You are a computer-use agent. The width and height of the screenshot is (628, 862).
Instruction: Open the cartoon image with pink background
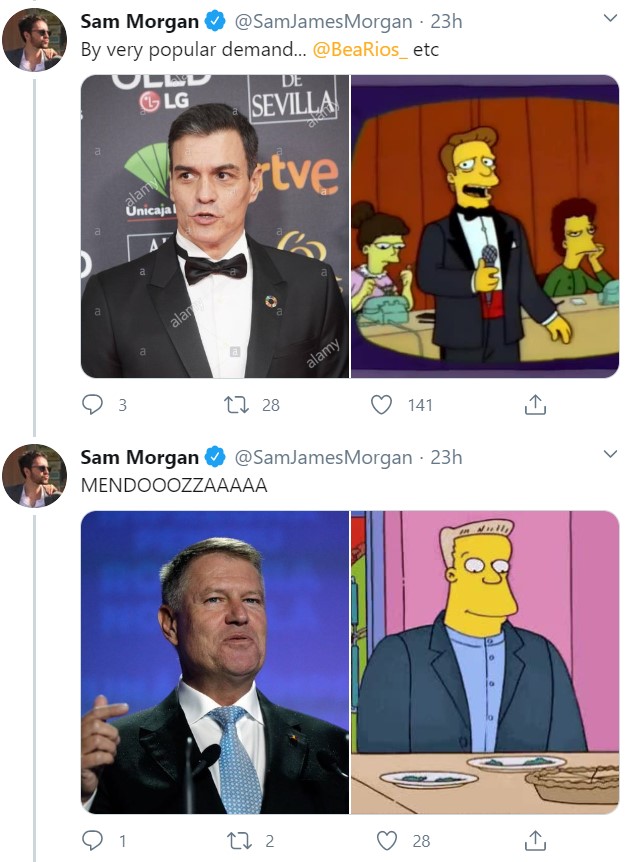(485, 662)
